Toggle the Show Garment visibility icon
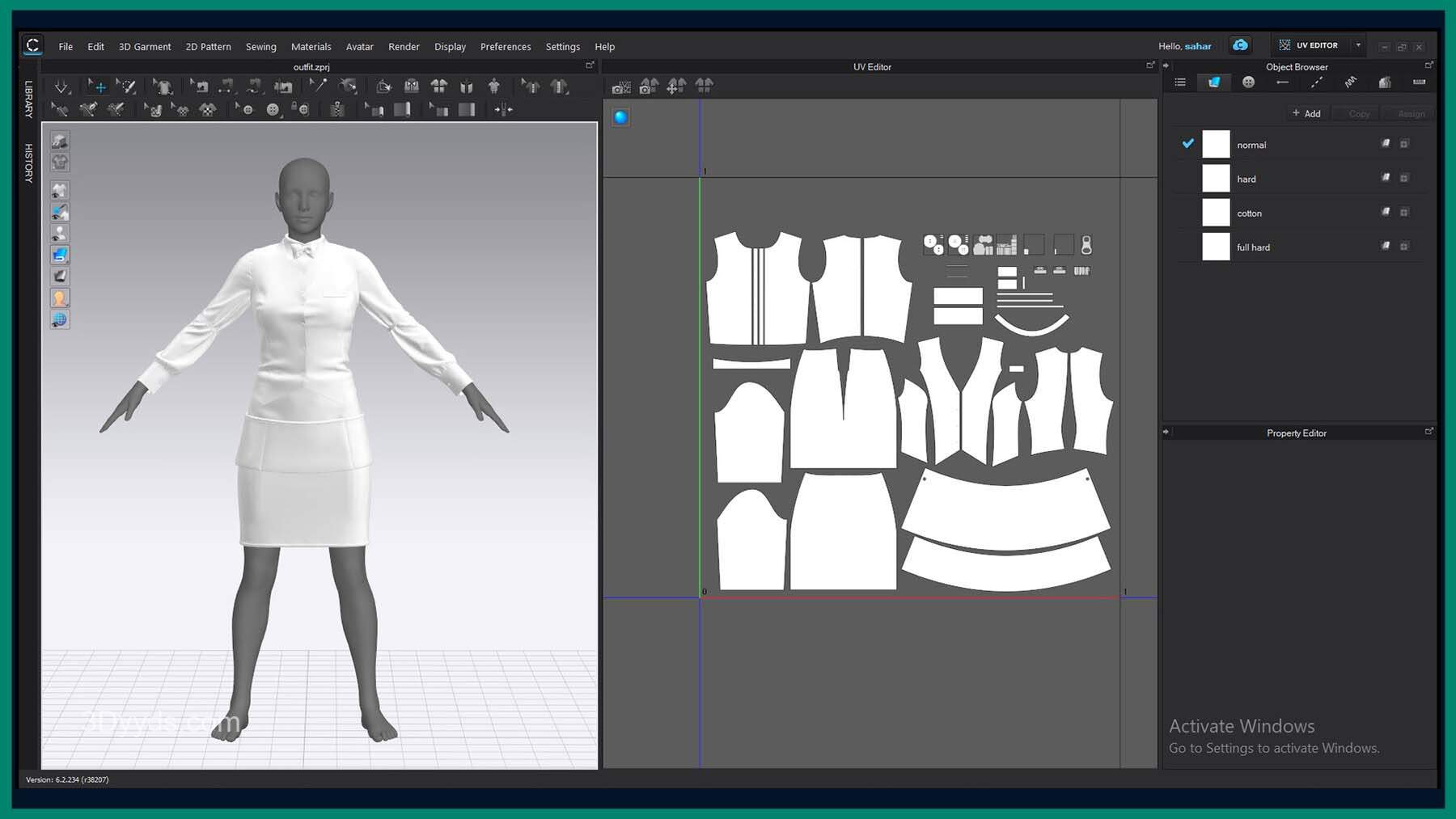The height and width of the screenshot is (819, 1456). (59, 190)
